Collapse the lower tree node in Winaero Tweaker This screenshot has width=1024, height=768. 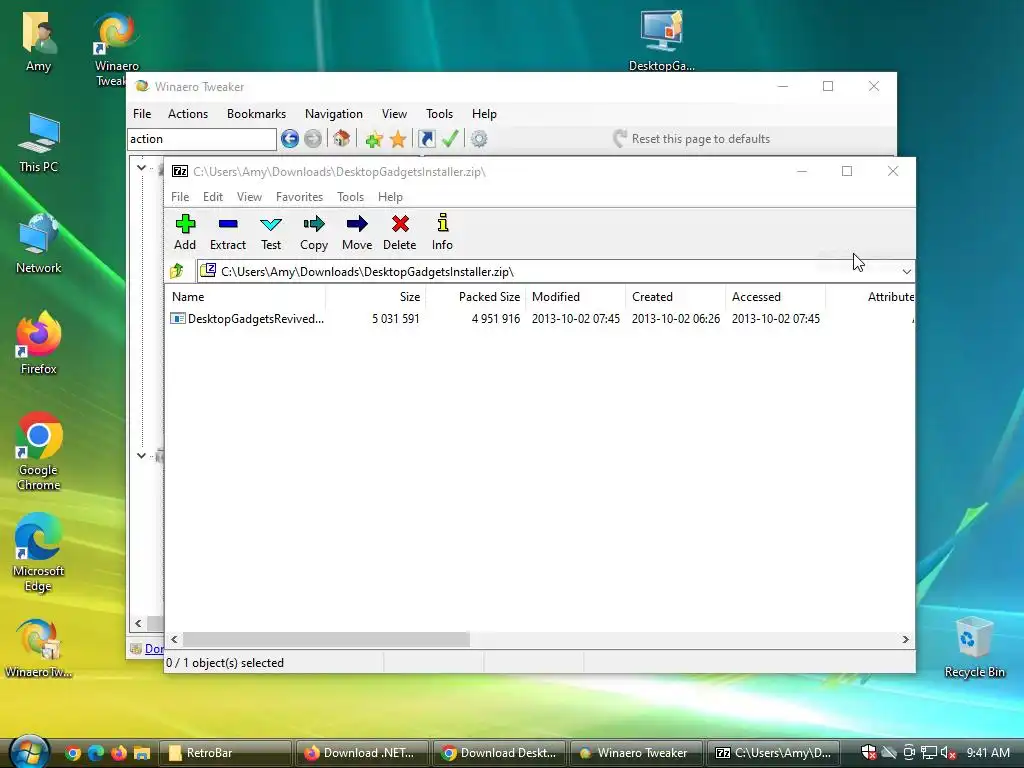[141, 455]
